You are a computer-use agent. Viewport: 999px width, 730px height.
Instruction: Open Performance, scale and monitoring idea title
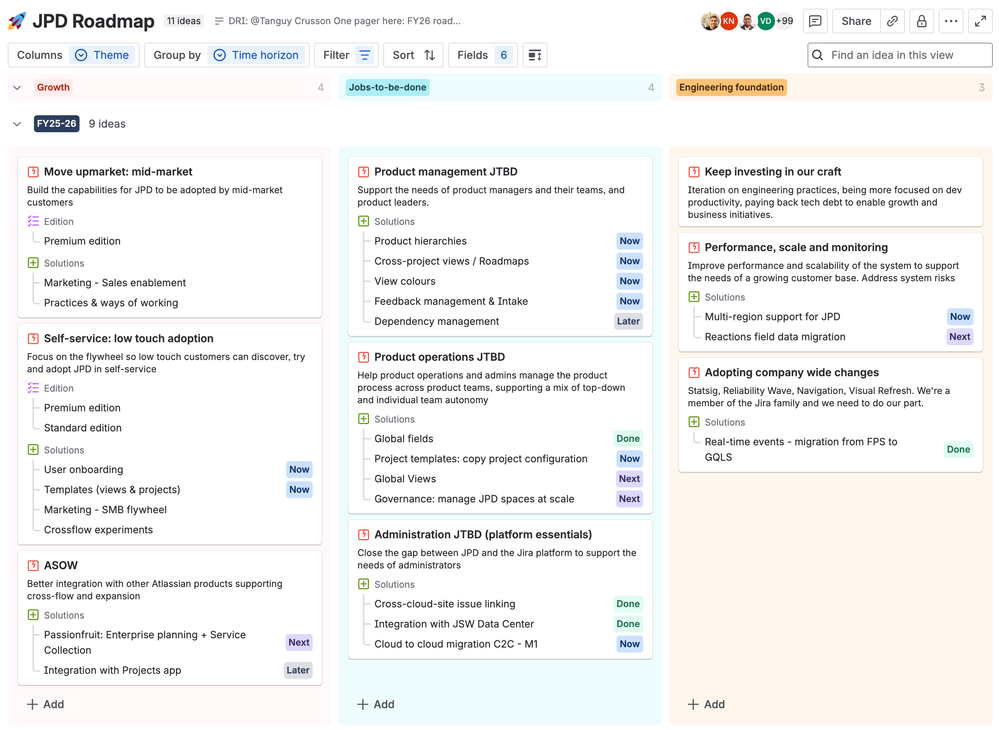[796, 248]
